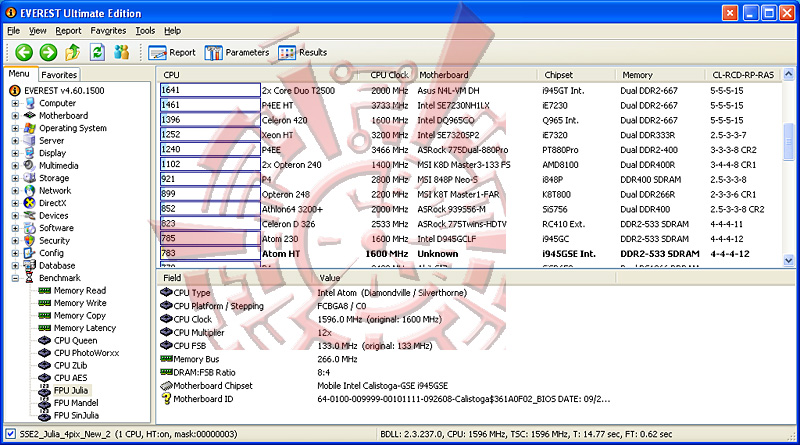Select the Memory Read benchmark
Screen dimensions: 800x445
click(x=80, y=290)
